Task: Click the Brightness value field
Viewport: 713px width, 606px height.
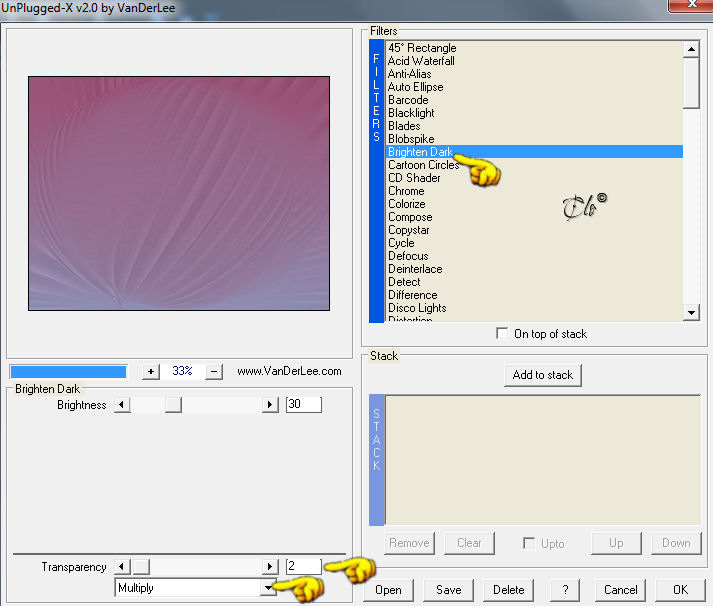Action: 304,404
